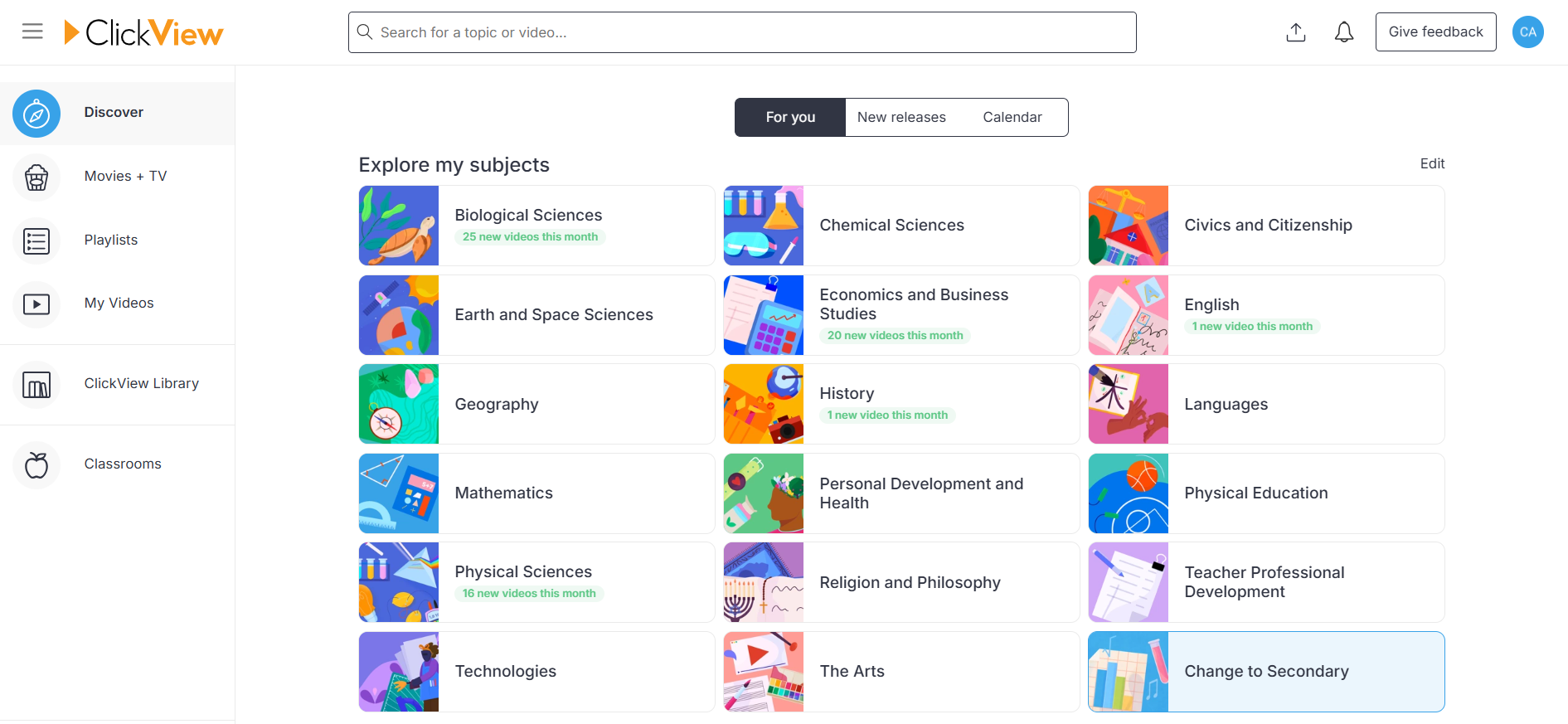The image size is (1568, 724).
Task: Click Change to Secondary card
Action: [x=1266, y=672]
